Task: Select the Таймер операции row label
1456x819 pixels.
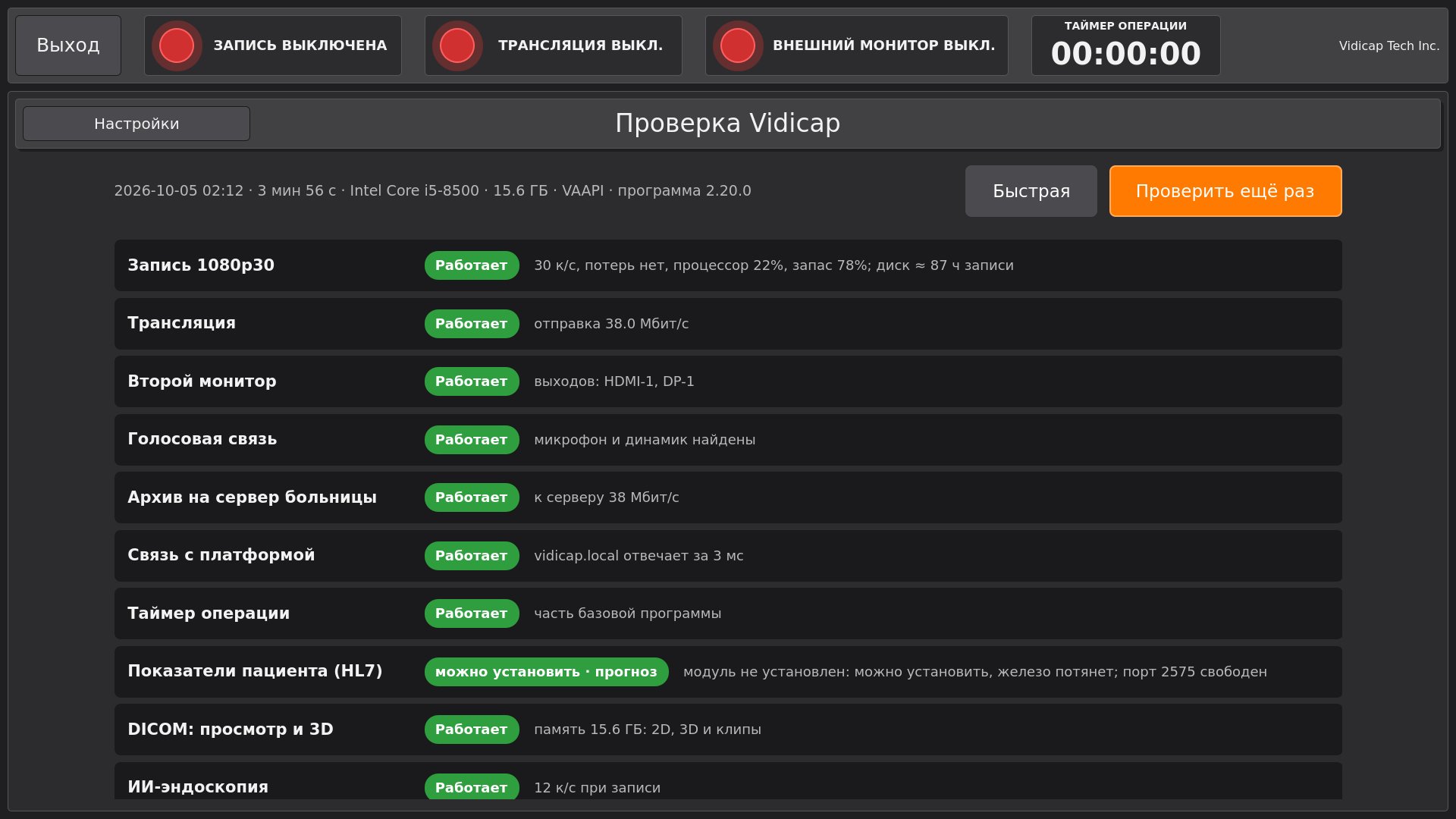Action: [209, 613]
